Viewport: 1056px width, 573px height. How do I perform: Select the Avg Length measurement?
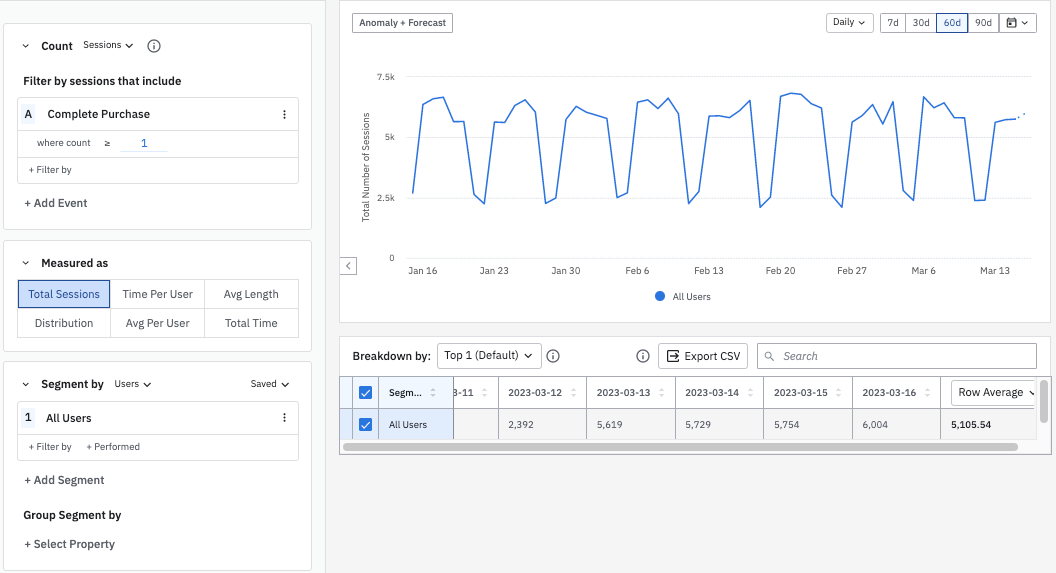tap(251, 294)
